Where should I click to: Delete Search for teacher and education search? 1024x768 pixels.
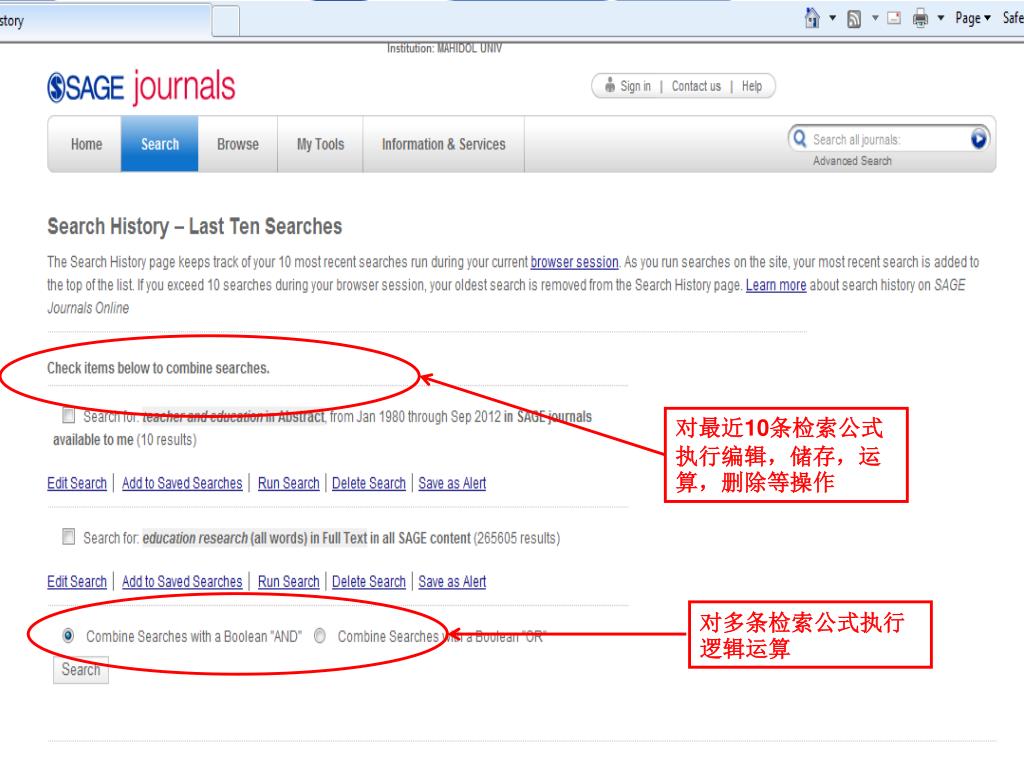[369, 483]
